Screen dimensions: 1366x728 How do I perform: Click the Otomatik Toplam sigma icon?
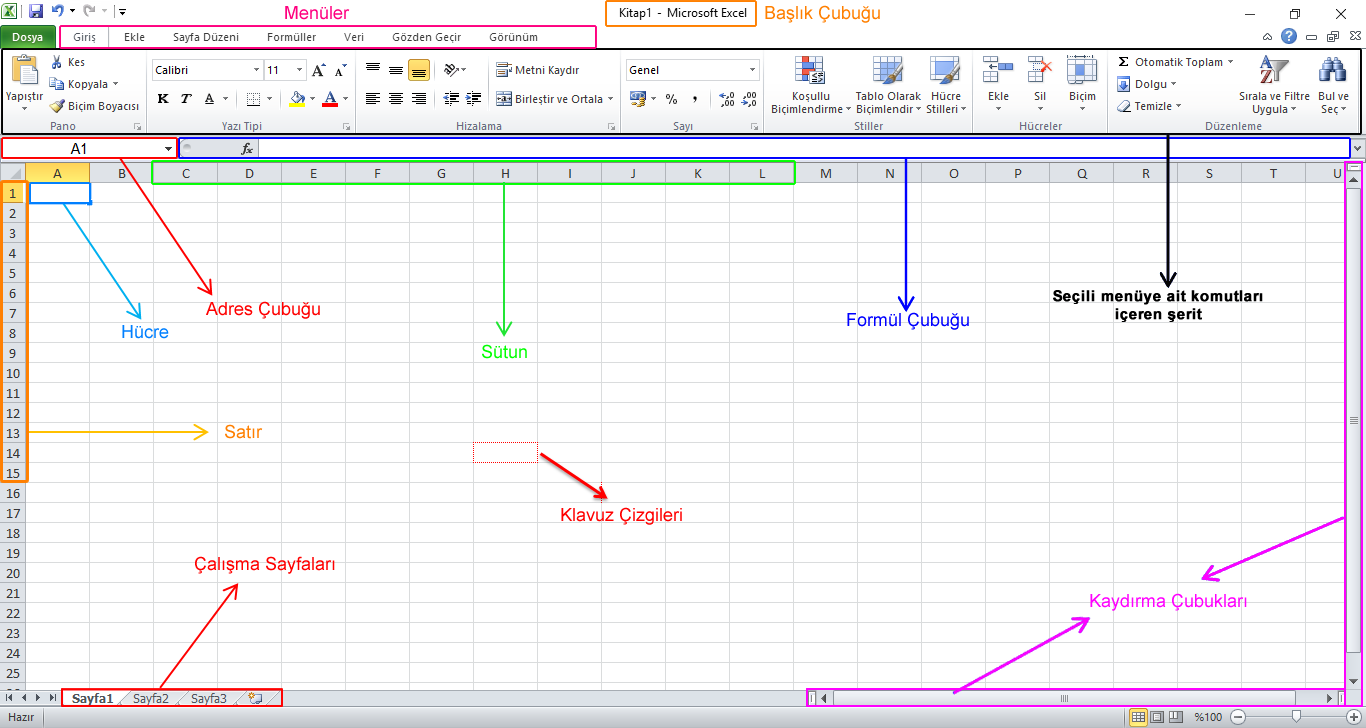pyautogui.click(x=1124, y=62)
